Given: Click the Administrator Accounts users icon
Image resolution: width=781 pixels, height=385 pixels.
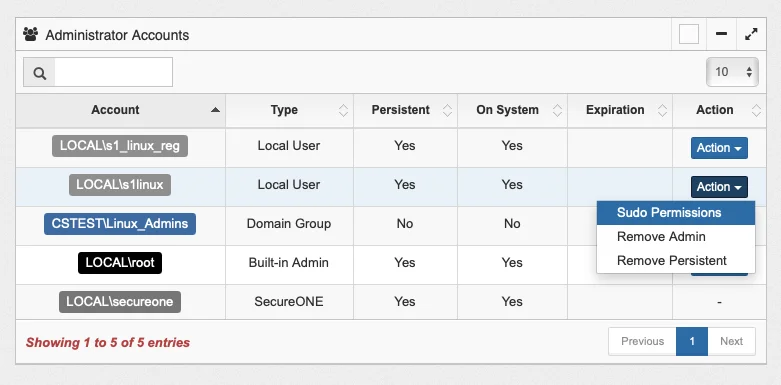Looking at the screenshot, I should [x=30, y=34].
